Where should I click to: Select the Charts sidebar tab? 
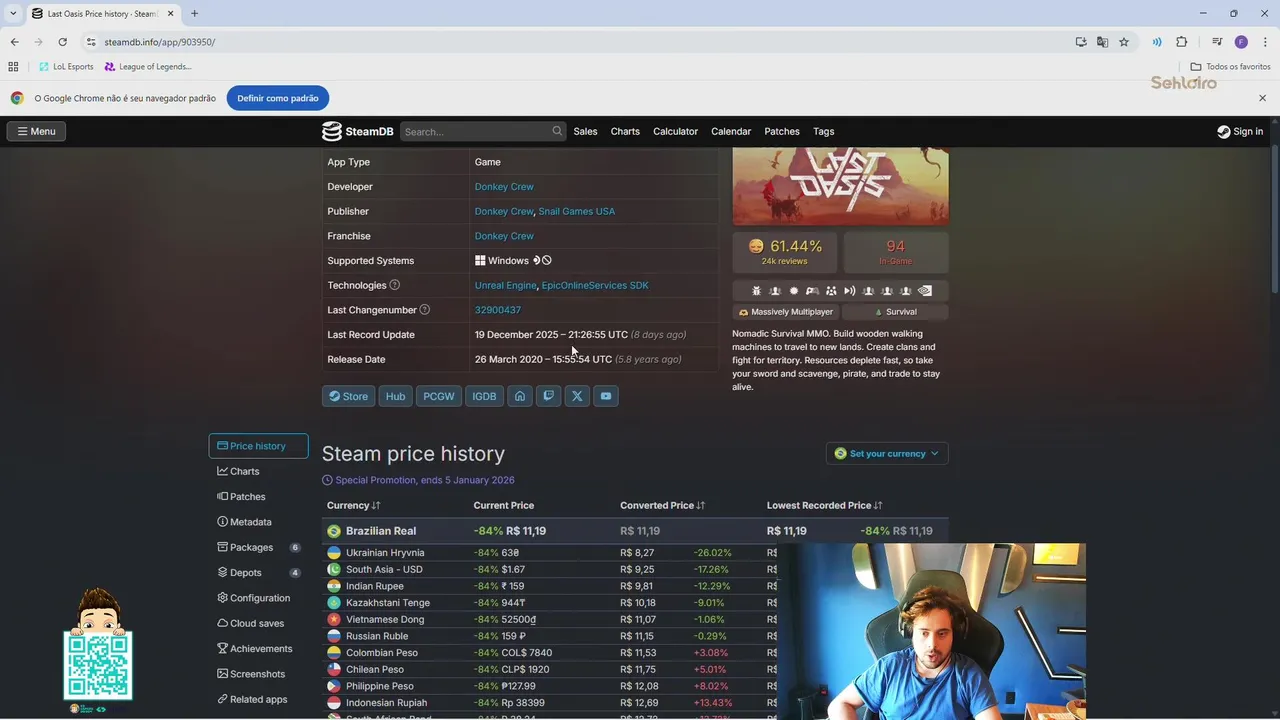click(x=258, y=471)
